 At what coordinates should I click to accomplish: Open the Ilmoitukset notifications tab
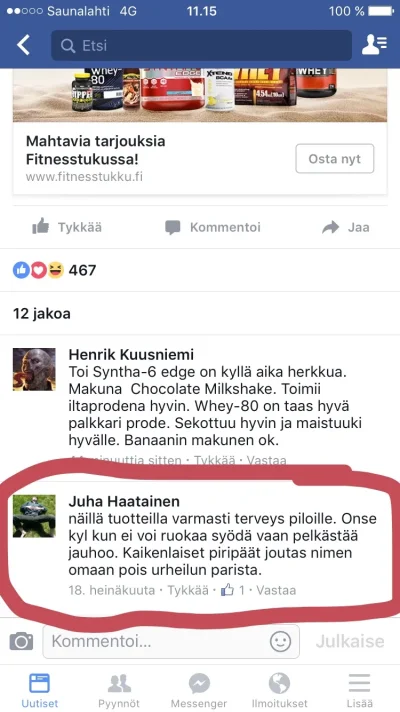[279, 690]
